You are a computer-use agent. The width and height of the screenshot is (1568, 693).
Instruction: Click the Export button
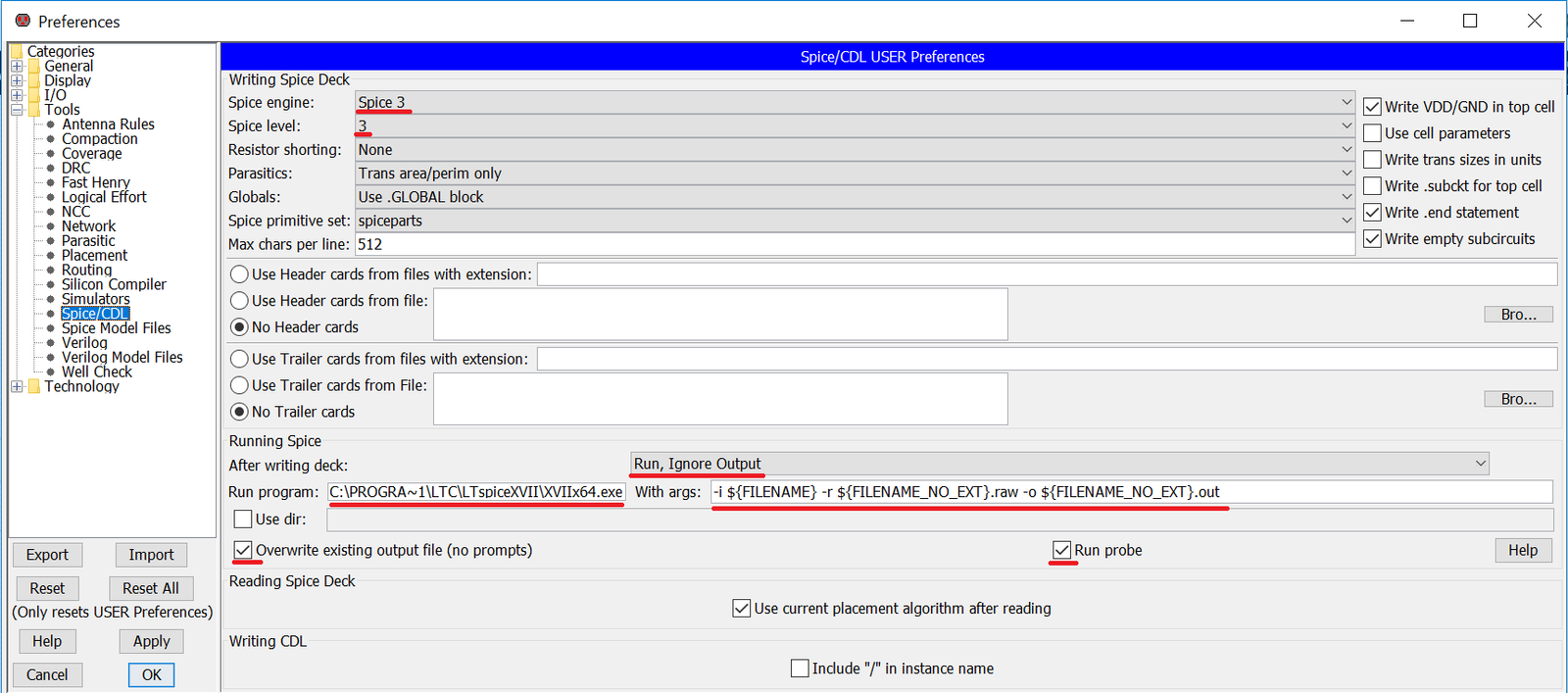(x=47, y=555)
